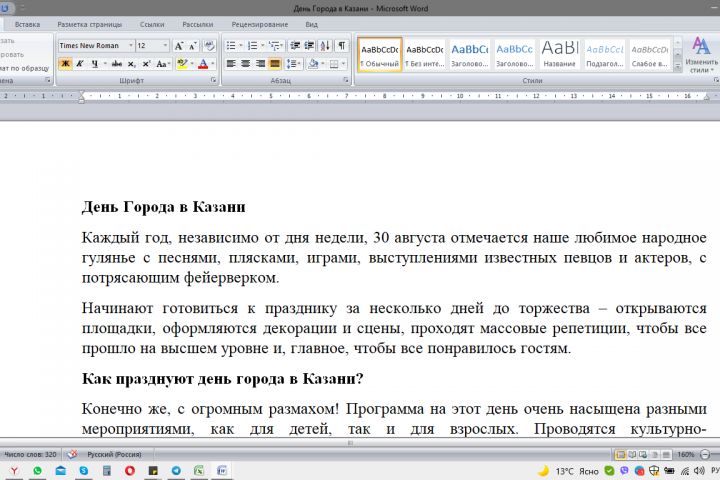Apply bulleted list
Viewport: 720px width, 480px height.
(231, 45)
